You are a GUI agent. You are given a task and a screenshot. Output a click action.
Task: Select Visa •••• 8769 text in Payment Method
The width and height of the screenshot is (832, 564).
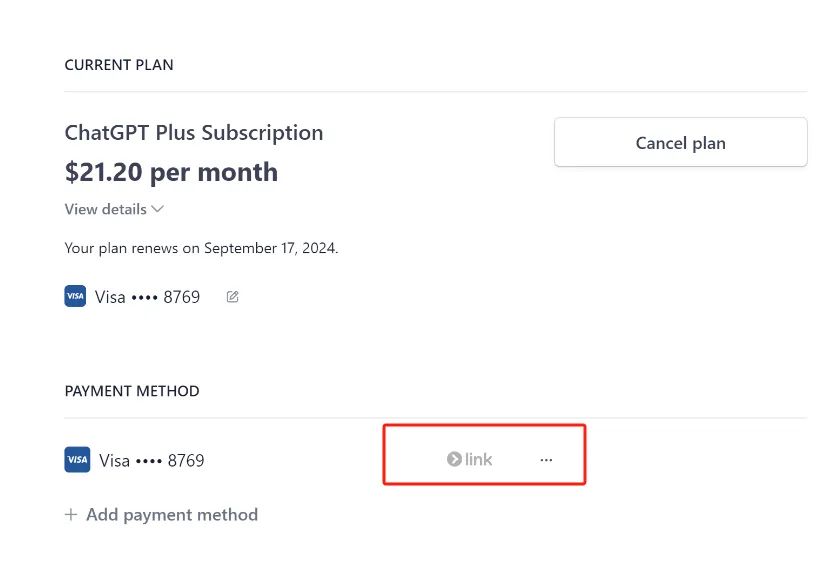coord(151,461)
